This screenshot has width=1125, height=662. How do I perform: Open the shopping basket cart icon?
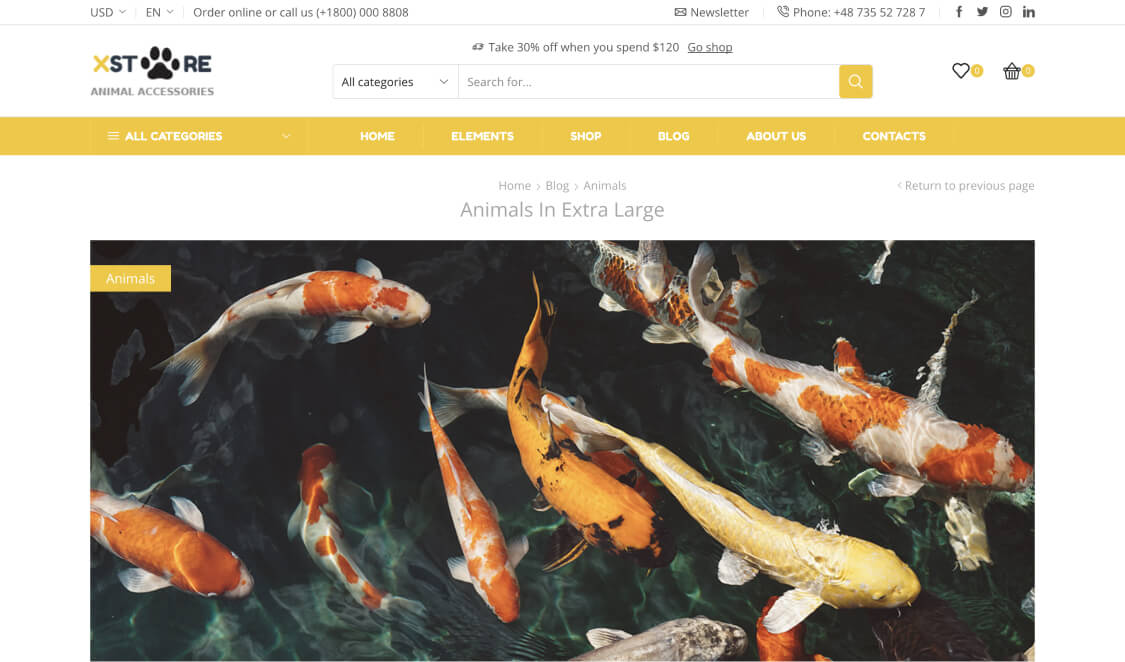pyautogui.click(x=1012, y=71)
